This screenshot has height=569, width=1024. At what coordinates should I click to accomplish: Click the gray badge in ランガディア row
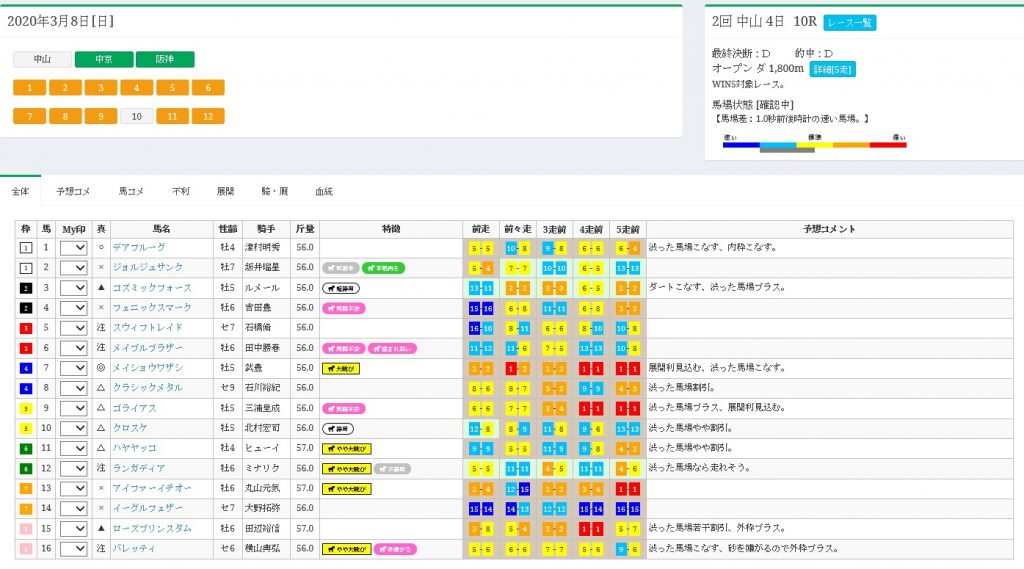click(392, 468)
